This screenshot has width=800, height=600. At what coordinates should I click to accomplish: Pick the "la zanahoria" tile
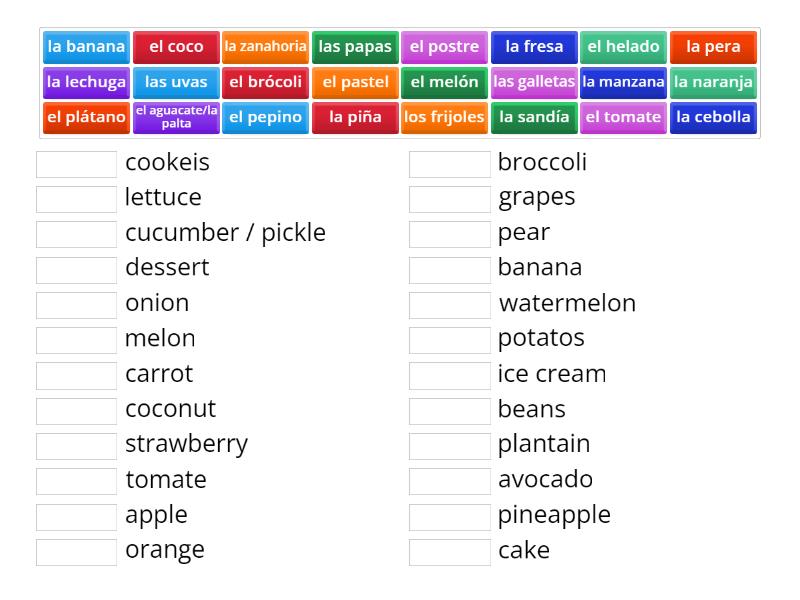265,46
